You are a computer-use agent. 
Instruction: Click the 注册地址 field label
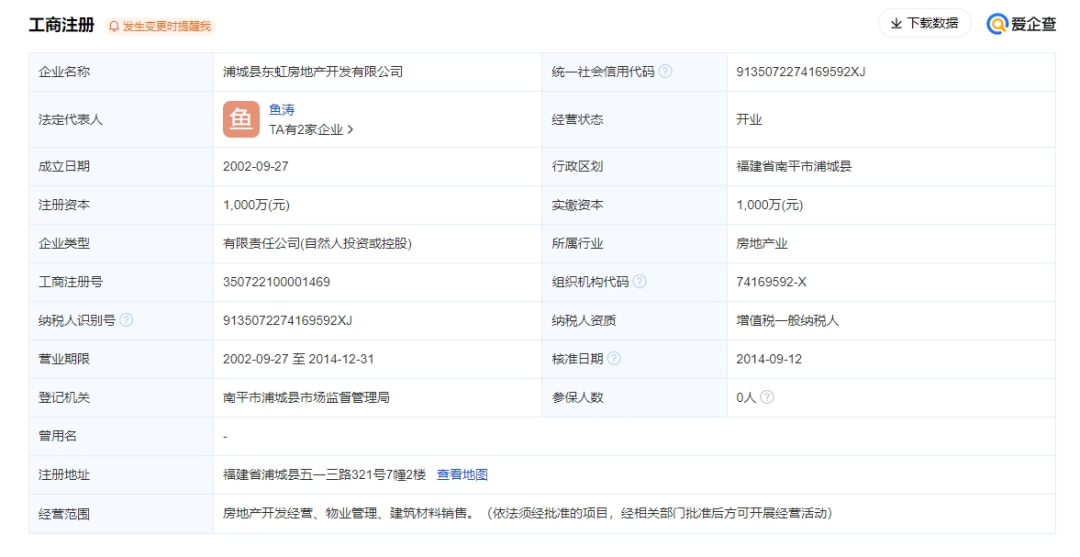click(x=64, y=474)
